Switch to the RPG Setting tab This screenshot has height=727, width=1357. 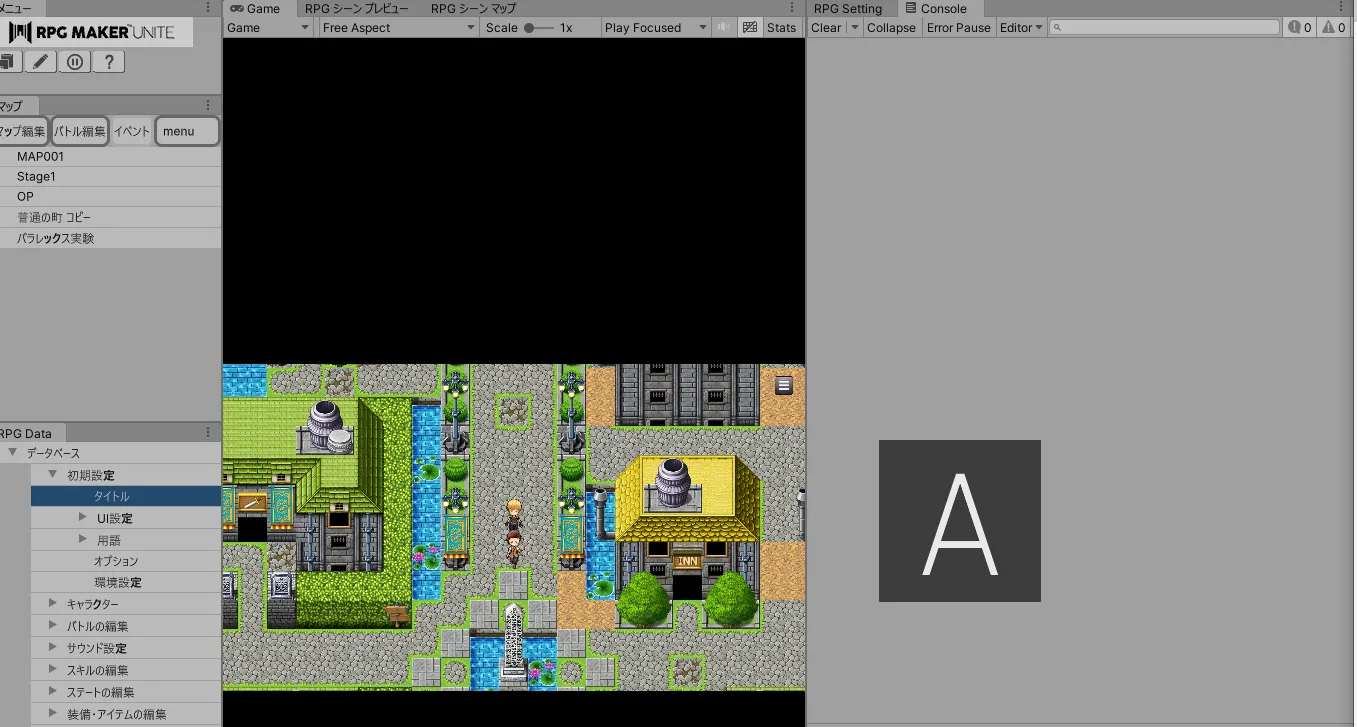pos(847,9)
